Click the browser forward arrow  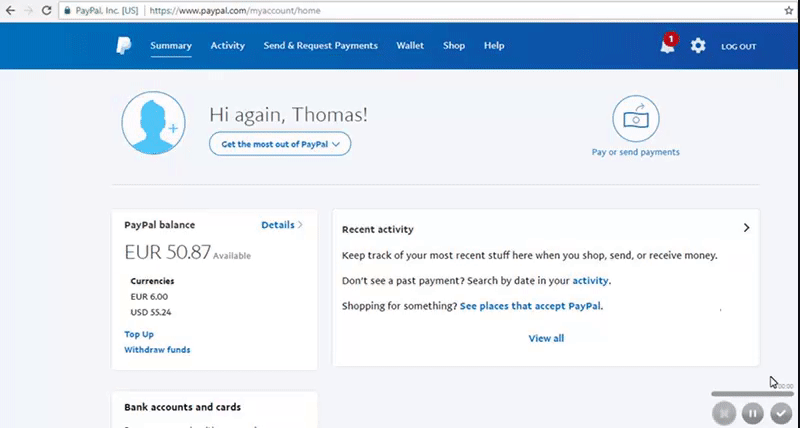pyautogui.click(x=28, y=10)
